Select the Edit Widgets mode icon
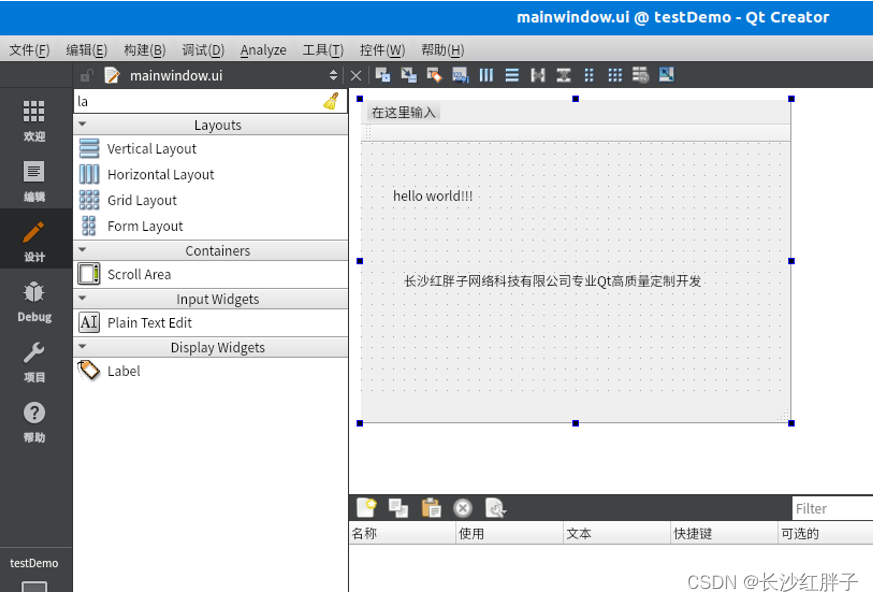 [x=382, y=75]
